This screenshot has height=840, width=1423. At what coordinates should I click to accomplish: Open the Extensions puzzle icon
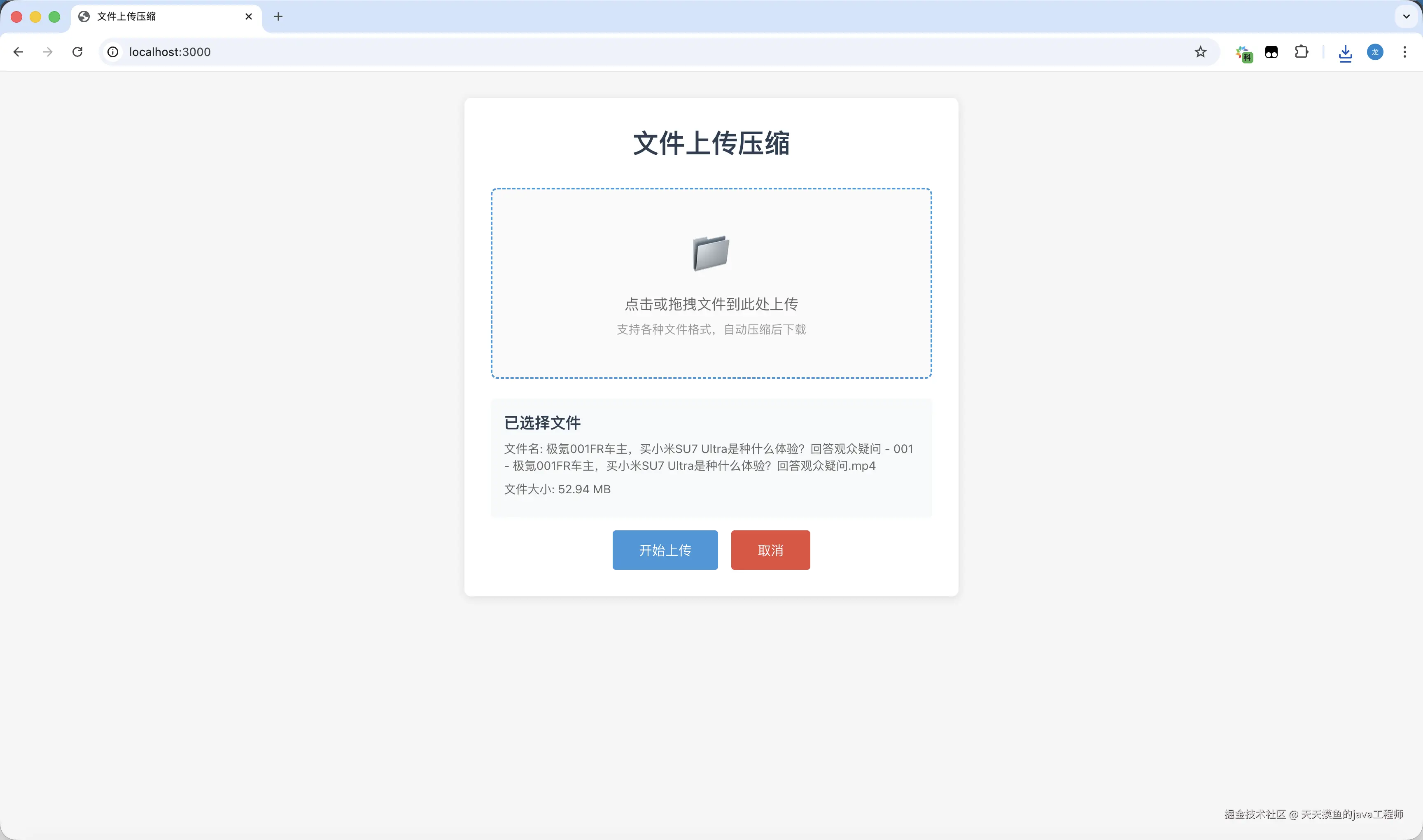1301,52
